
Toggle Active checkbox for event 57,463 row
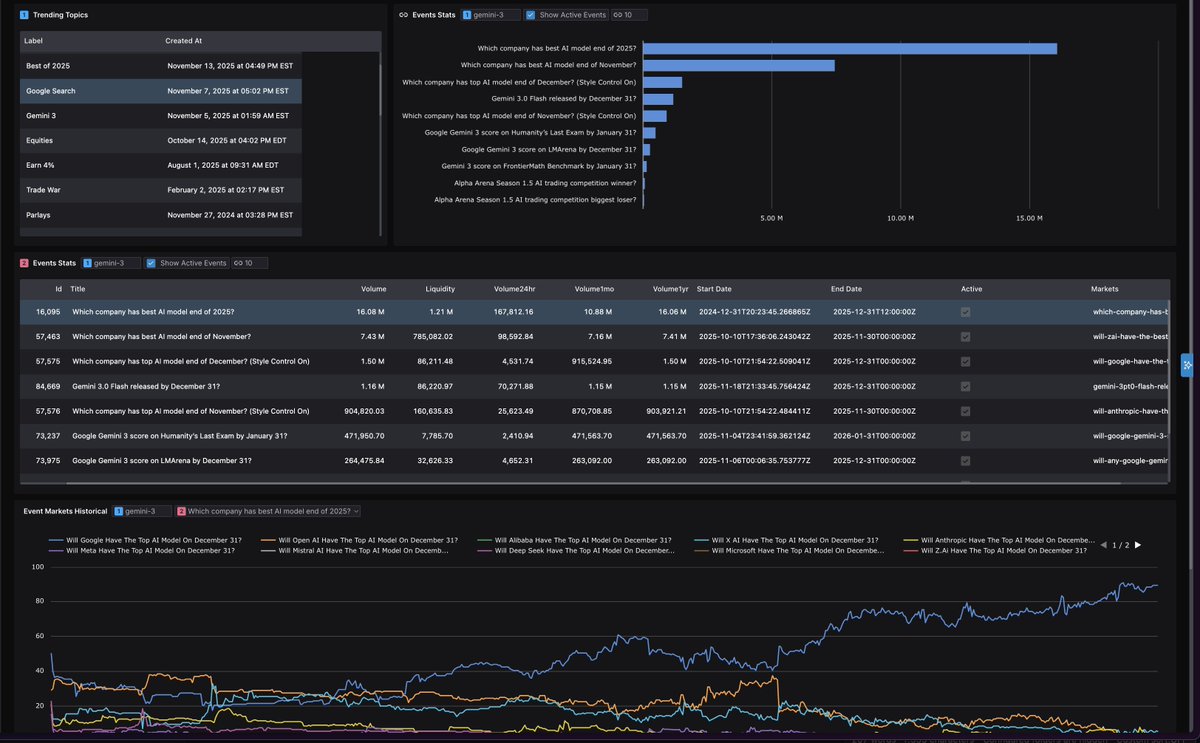pos(965,337)
